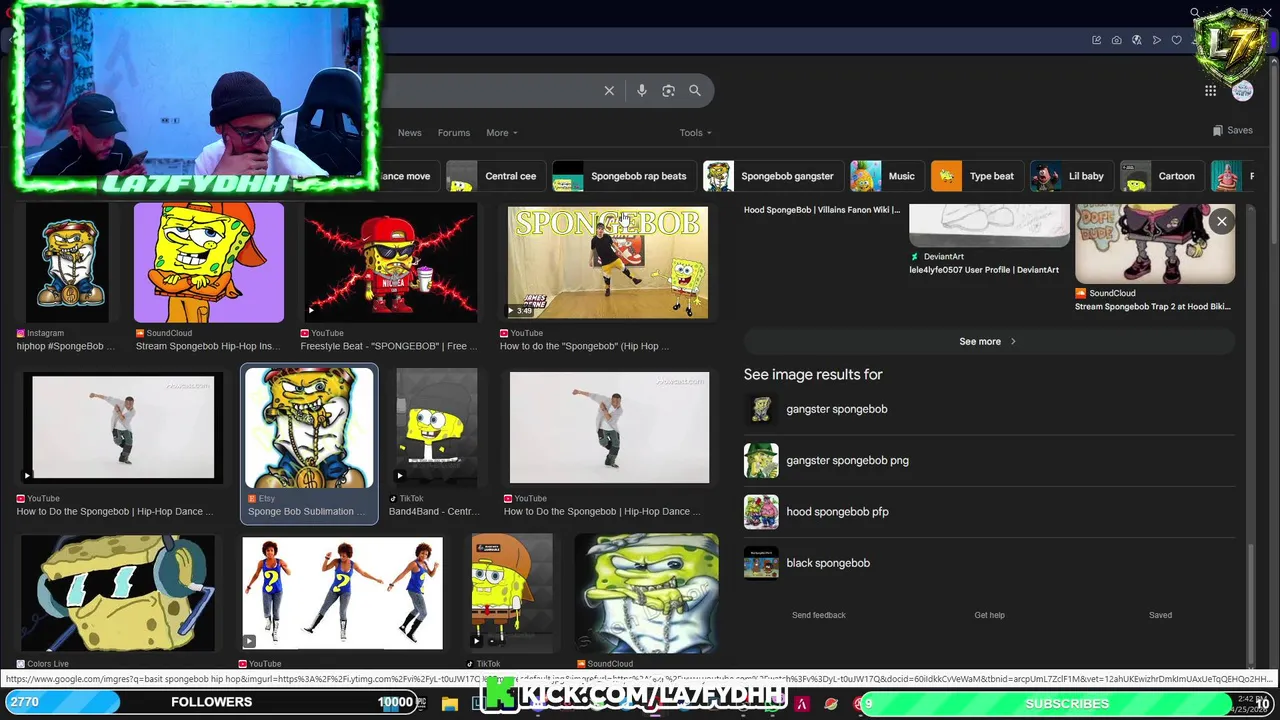Expand See more related images

click(988, 342)
